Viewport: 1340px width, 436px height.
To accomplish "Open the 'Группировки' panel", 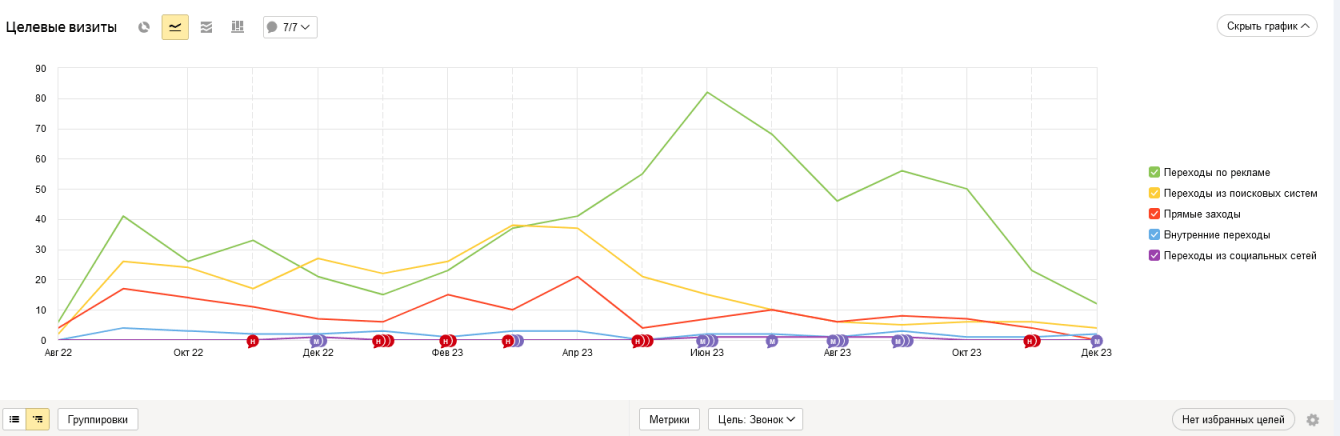I will (97, 420).
